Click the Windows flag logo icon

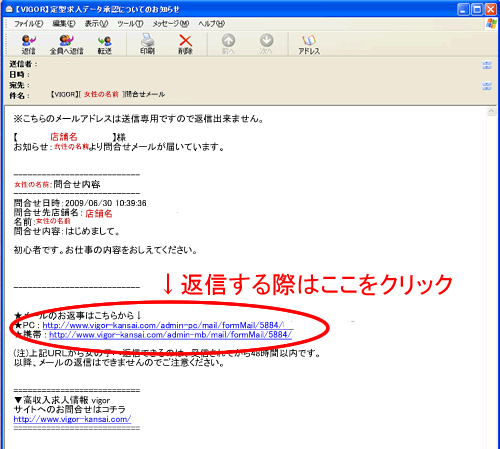tap(491, 24)
